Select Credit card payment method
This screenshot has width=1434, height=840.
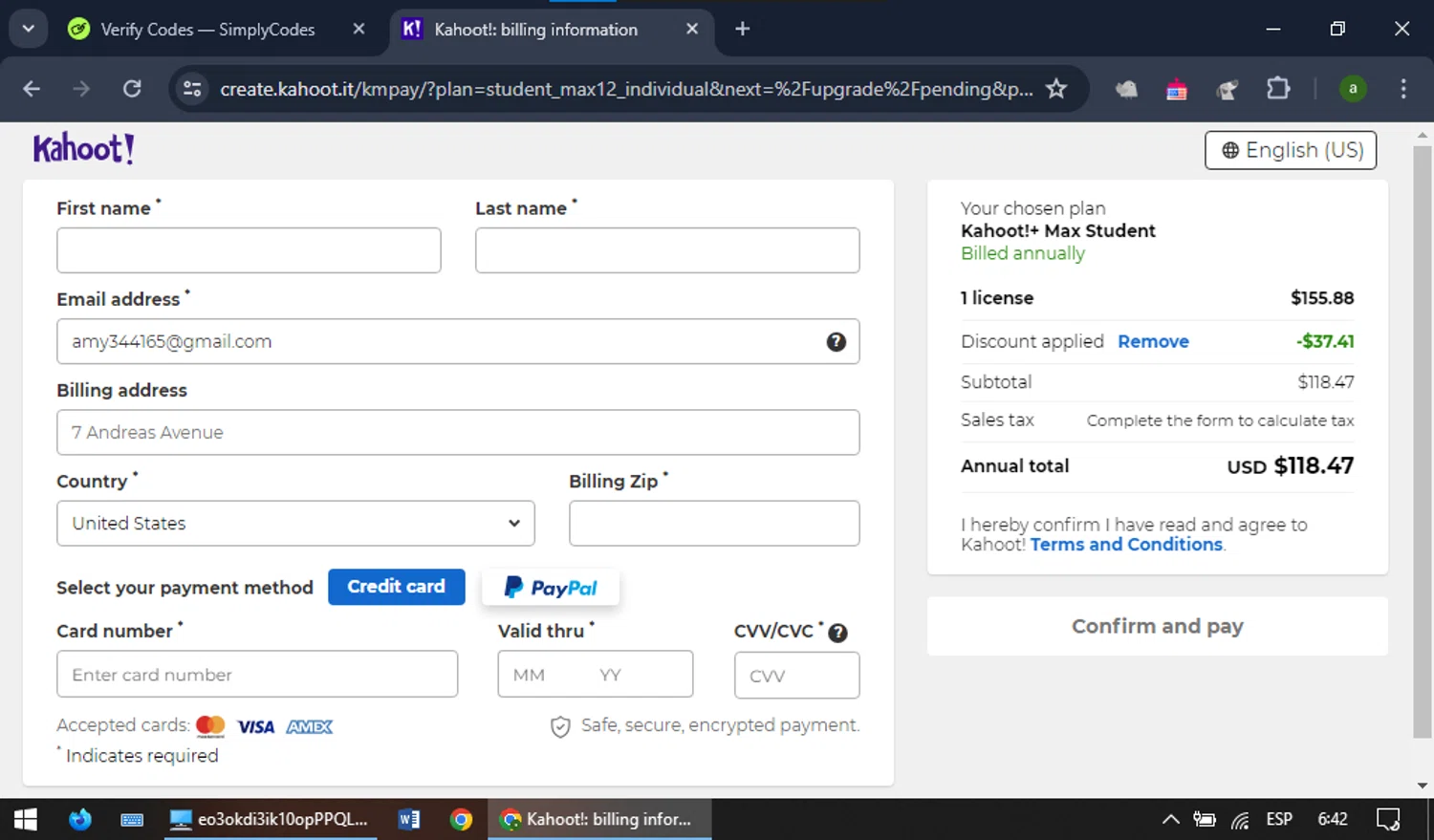coord(396,587)
